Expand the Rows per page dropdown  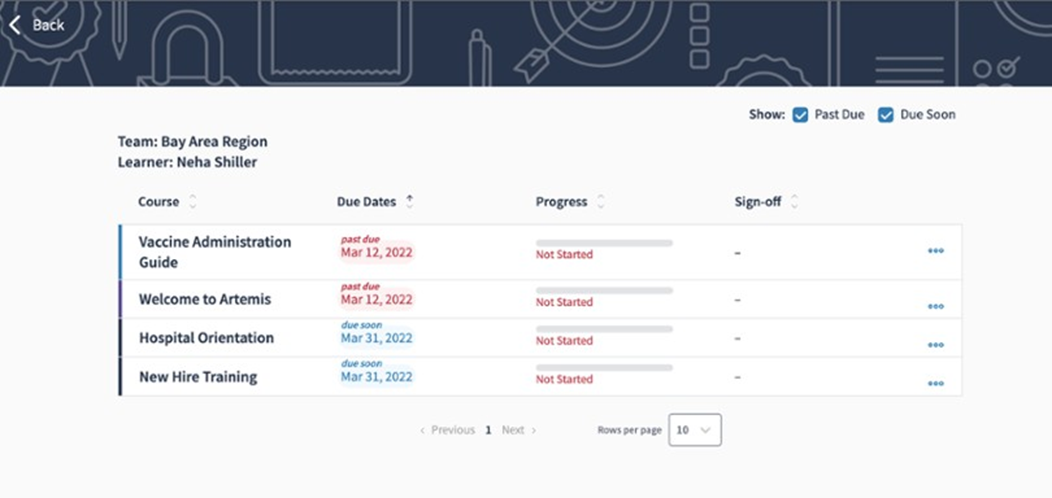[694, 430]
